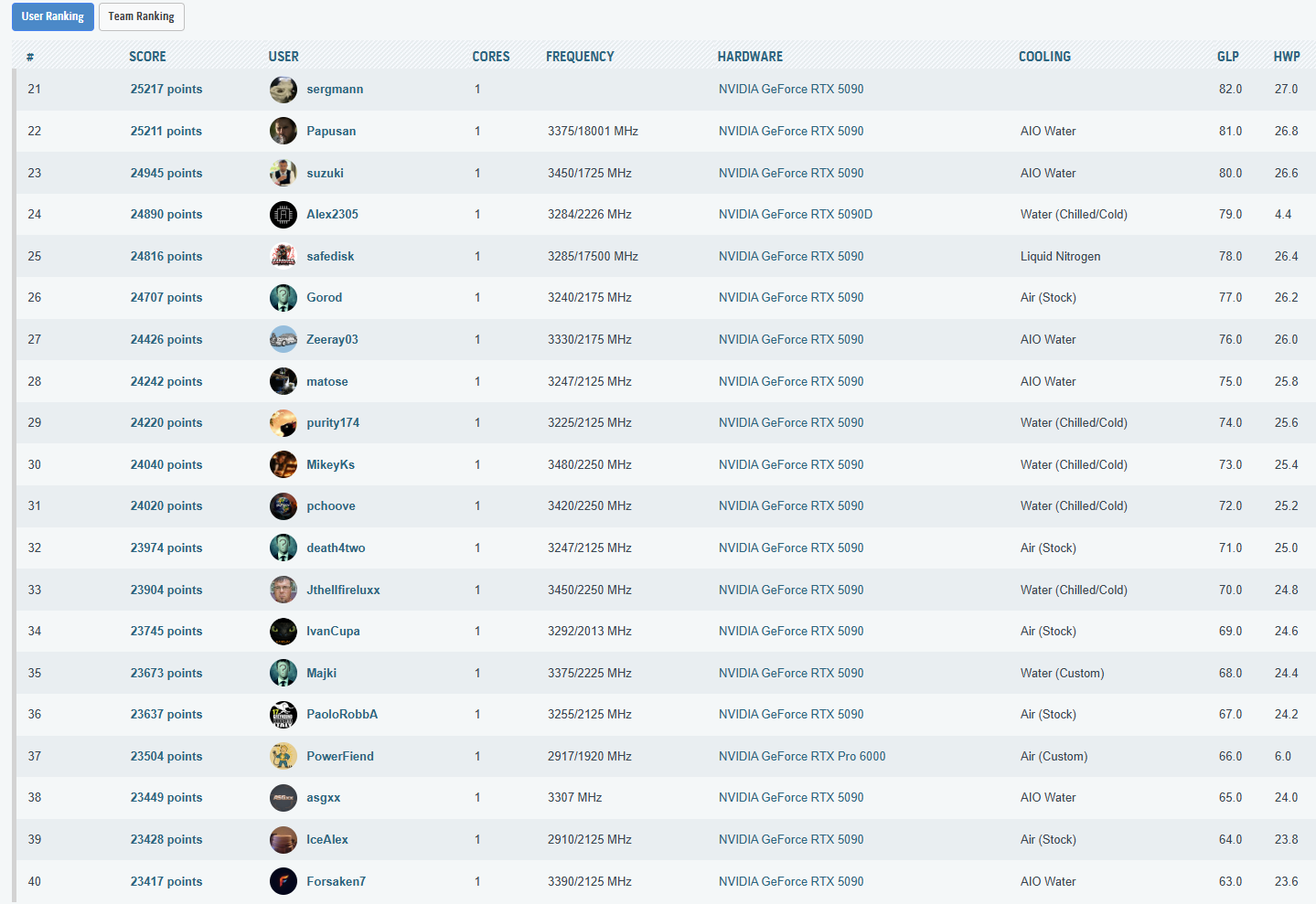Select Zeeray03's car avatar
The image size is (1316, 904).
(x=283, y=339)
